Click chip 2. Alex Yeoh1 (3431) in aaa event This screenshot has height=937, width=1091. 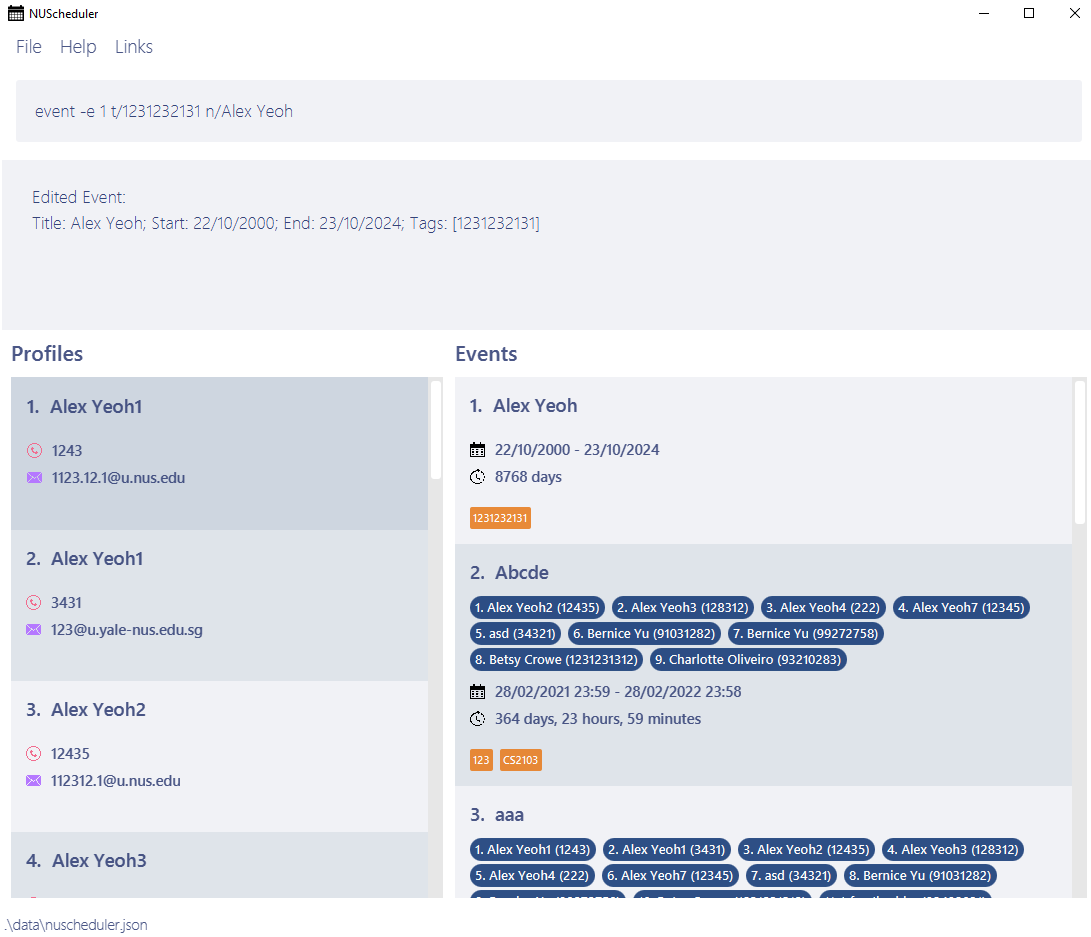[667, 850]
